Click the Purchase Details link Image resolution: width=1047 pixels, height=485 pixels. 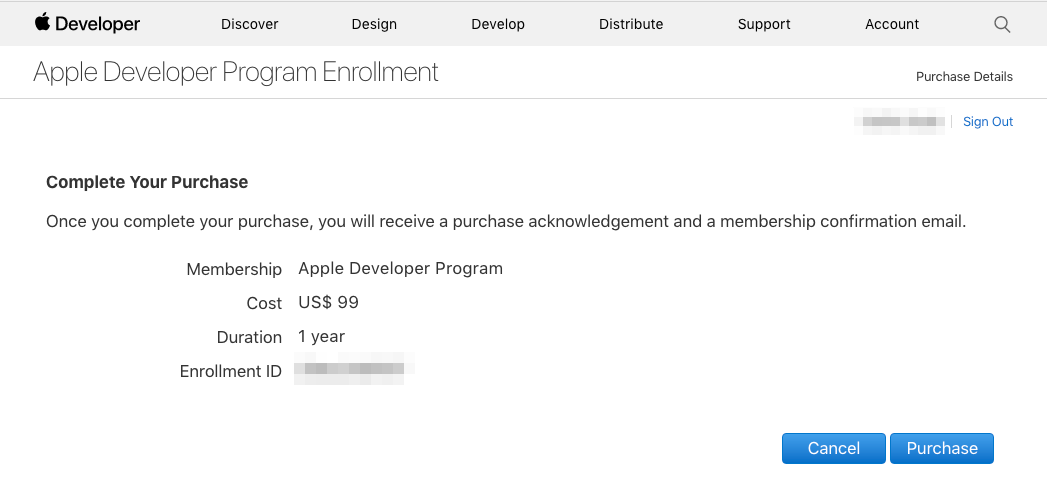click(964, 77)
